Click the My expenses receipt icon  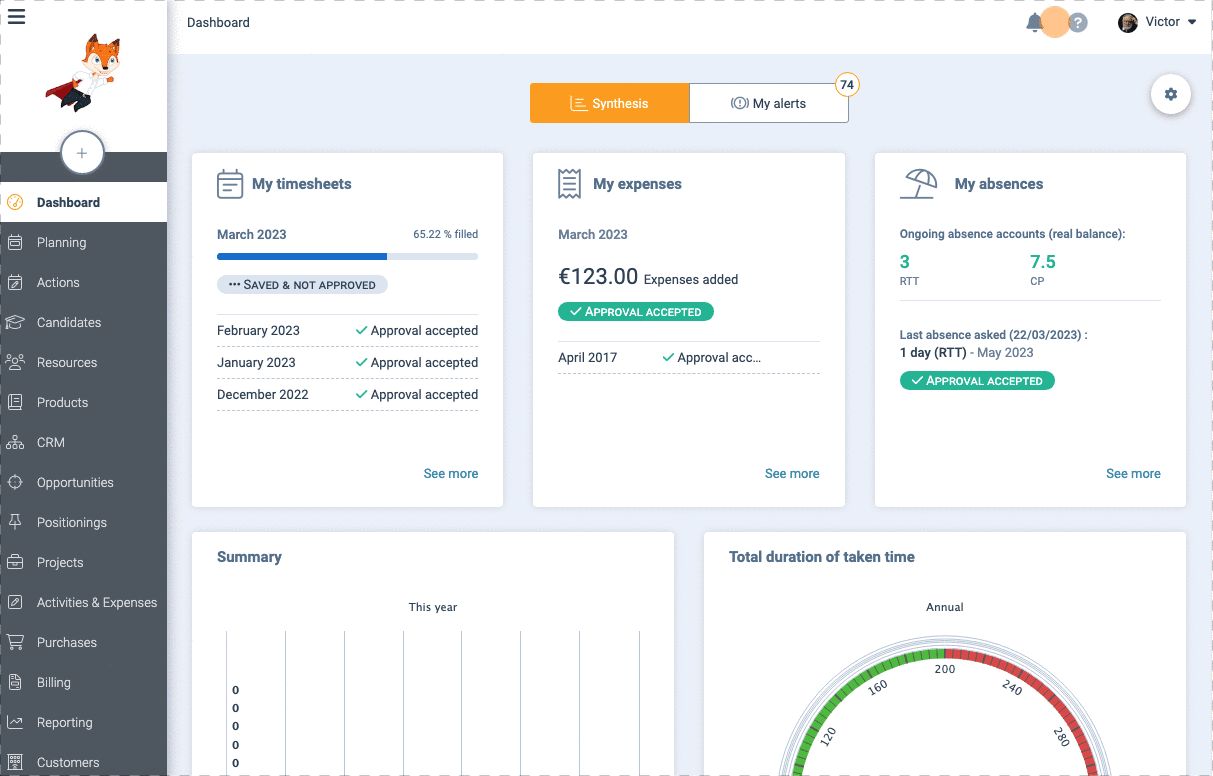[x=570, y=184]
